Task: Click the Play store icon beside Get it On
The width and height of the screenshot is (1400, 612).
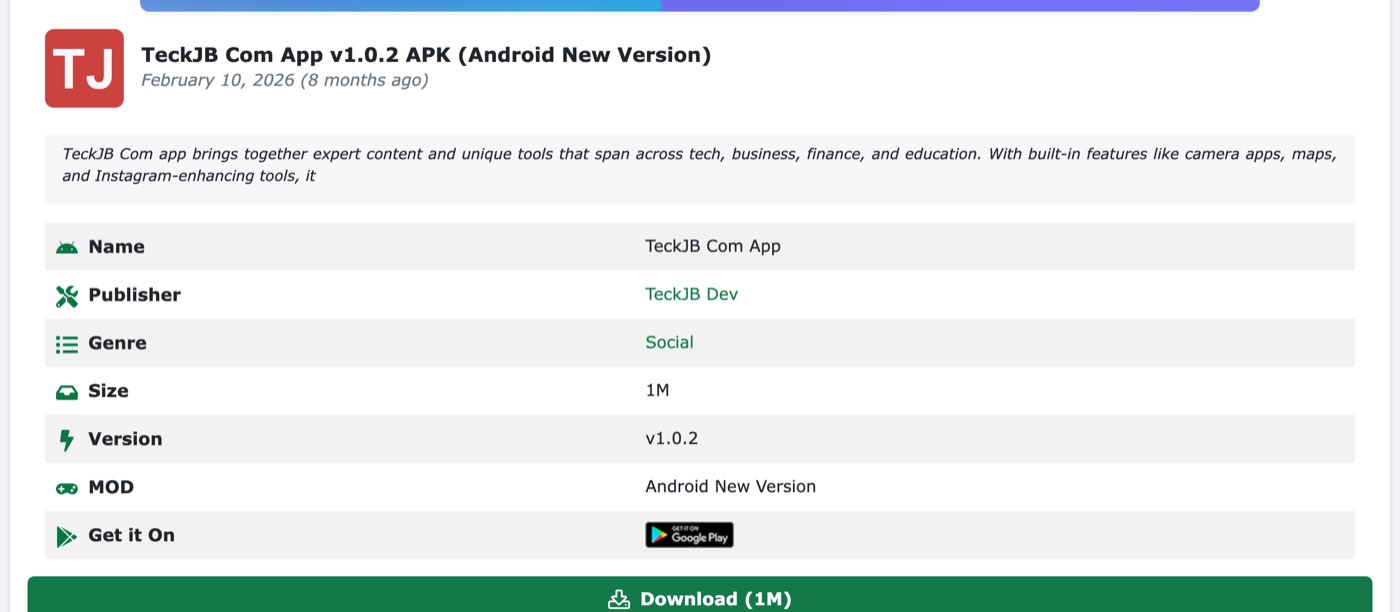Action: point(66,536)
